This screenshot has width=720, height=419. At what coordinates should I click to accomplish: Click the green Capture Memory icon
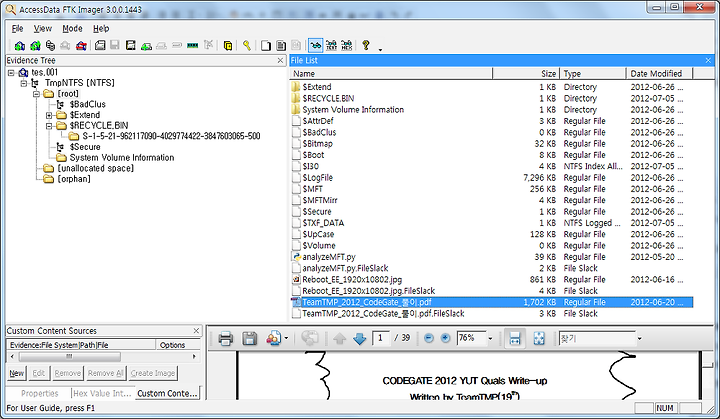193,45
